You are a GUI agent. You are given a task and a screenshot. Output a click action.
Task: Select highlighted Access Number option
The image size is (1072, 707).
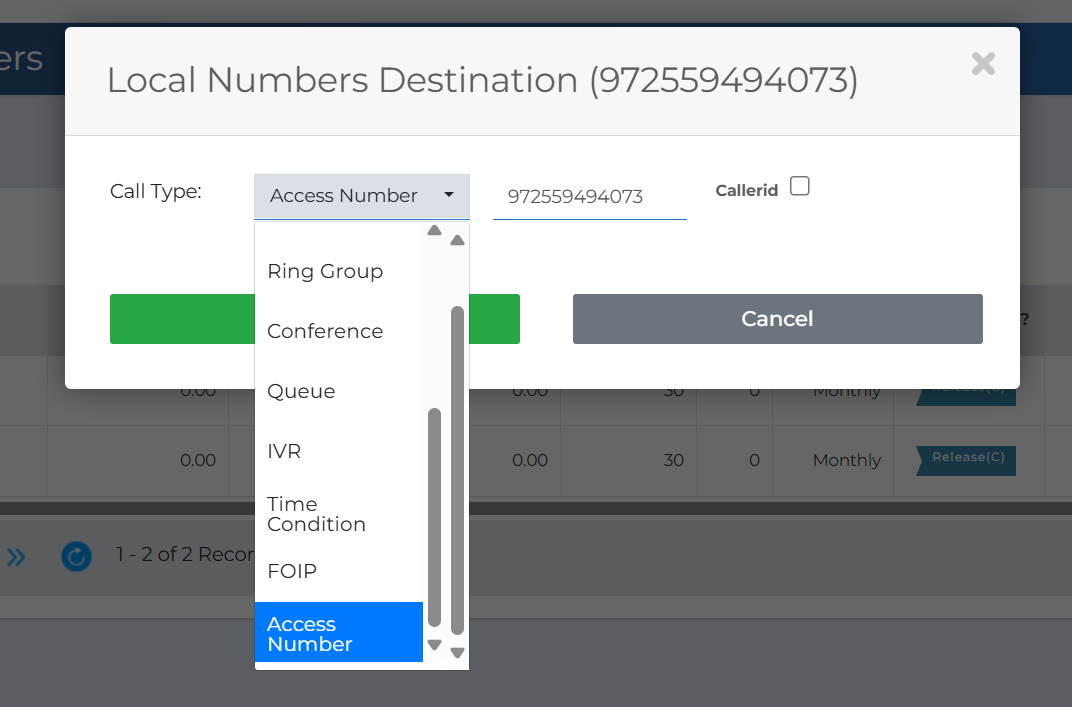click(x=339, y=632)
